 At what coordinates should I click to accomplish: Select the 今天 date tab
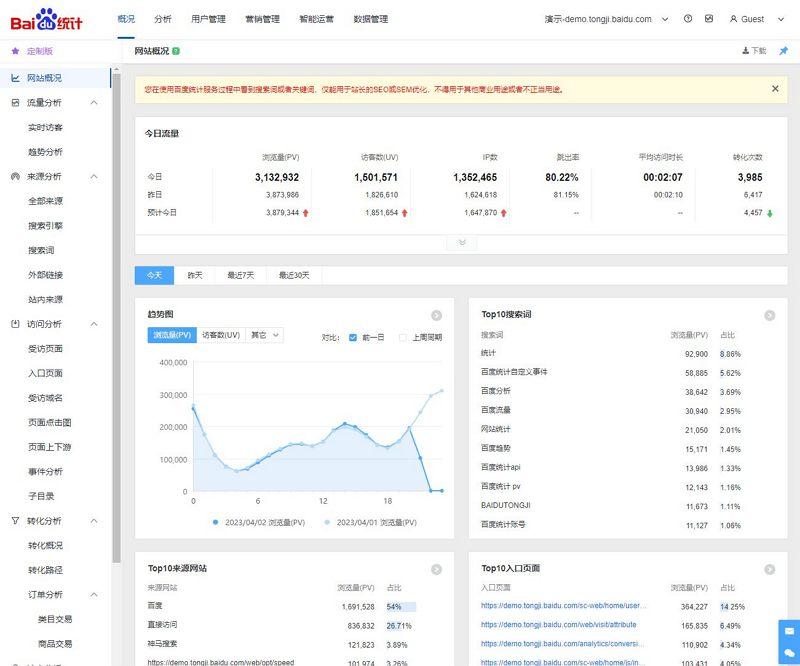(155, 276)
